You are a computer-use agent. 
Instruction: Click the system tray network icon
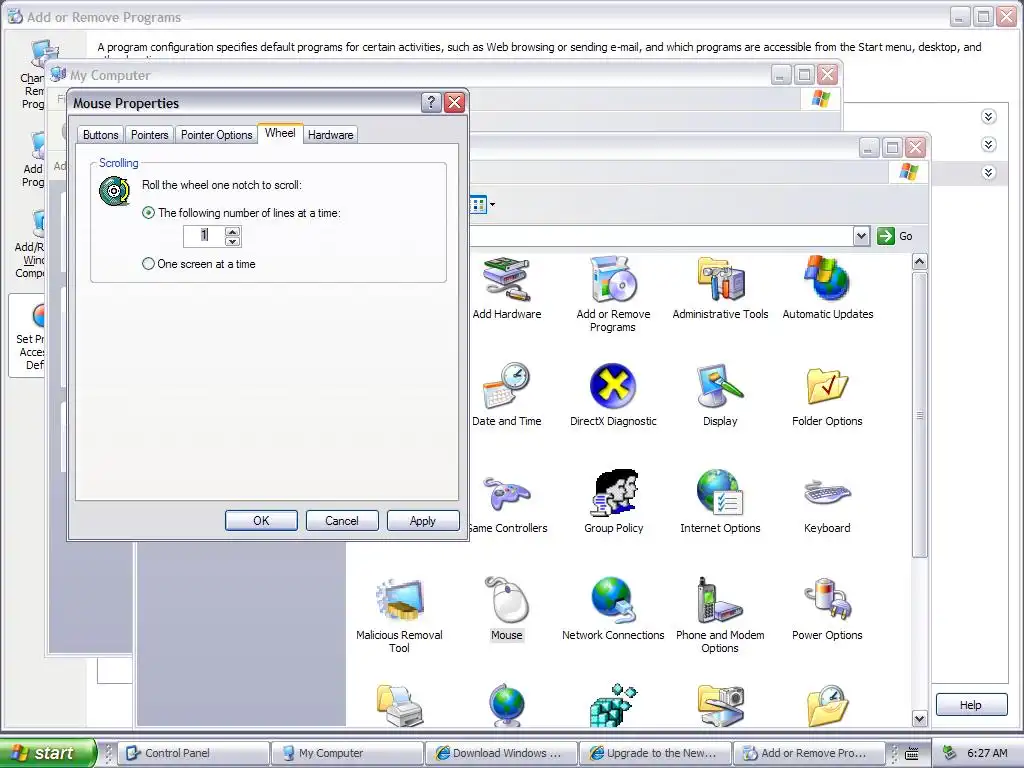coord(949,753)
